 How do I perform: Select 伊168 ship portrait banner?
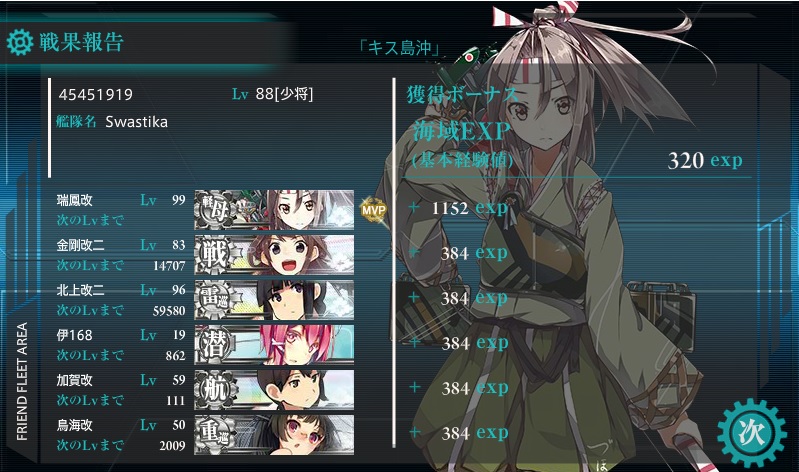pyautogui.click(x=274, y=345)
